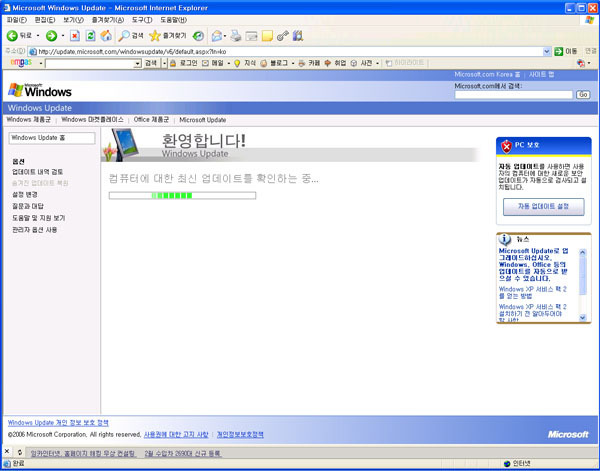The height and width of the screenshot is (471, 600).
Task: Open dropdown arrow next to empas 검색 button
Action: point(165,63)
